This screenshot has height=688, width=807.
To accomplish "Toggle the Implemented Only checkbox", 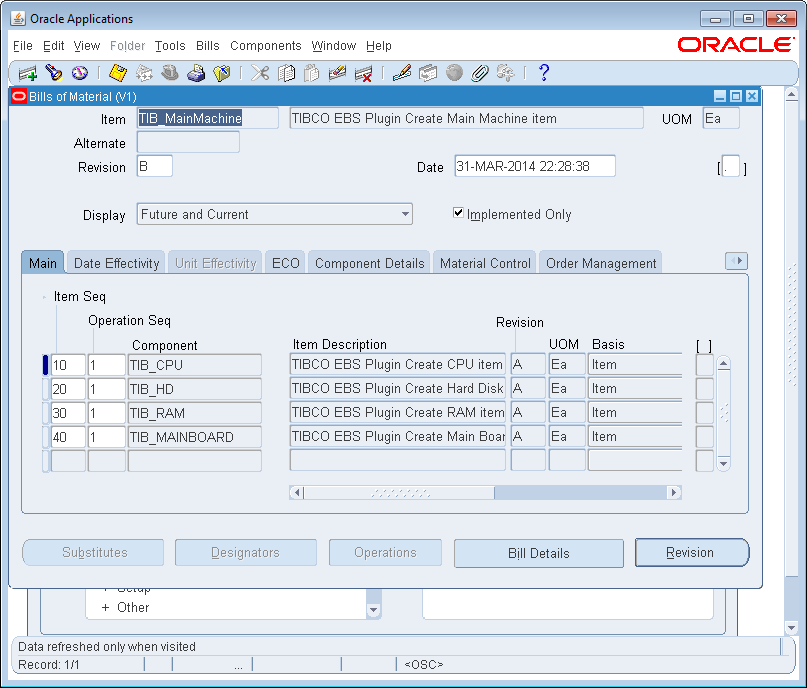I will click(x=458, y=213).
